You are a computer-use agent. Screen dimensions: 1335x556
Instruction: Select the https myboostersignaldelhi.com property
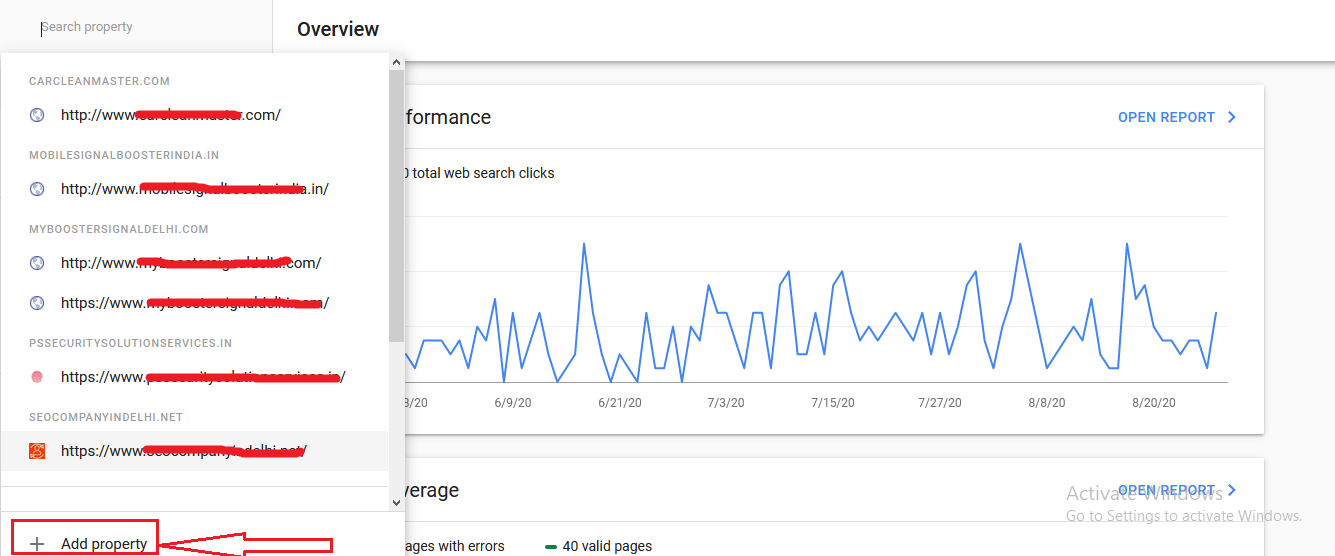click(x=195, y=303)
